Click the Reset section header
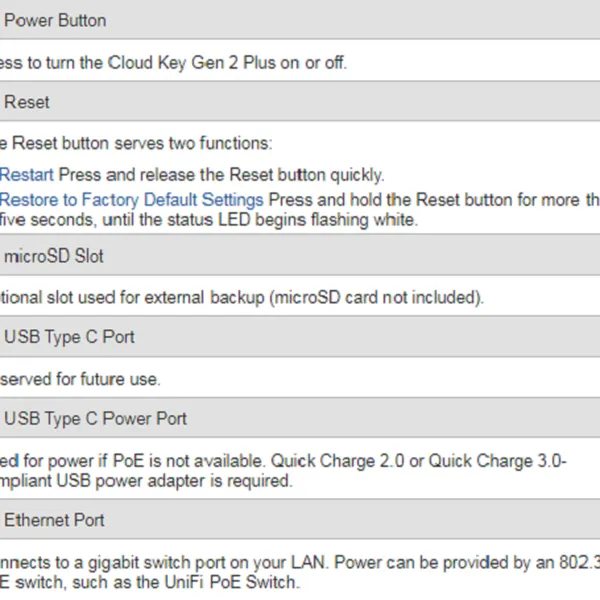 [x=27, y=102]
